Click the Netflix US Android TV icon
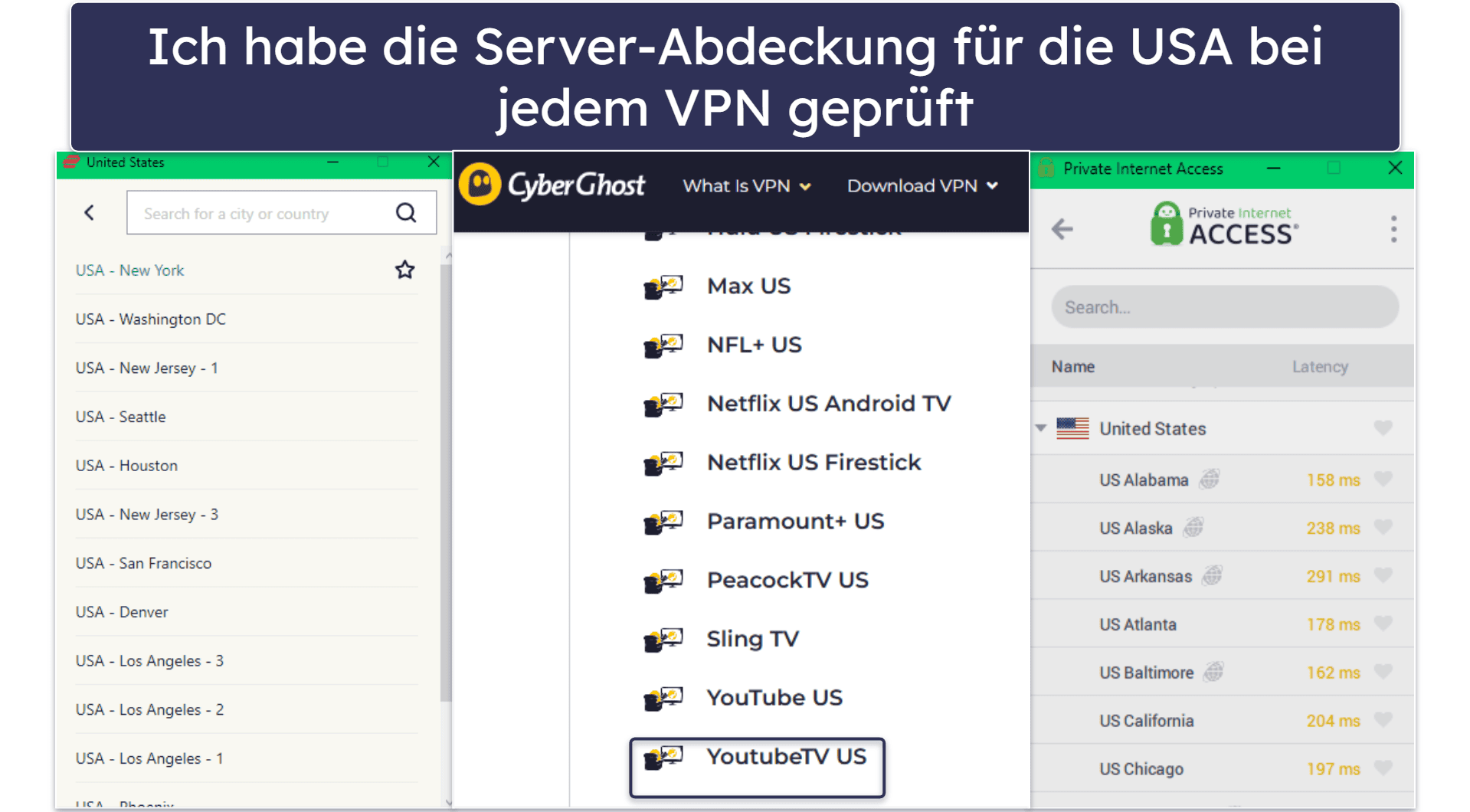Screen dimensions: 1470x812 pyautogui.click(x=663, y=404)
